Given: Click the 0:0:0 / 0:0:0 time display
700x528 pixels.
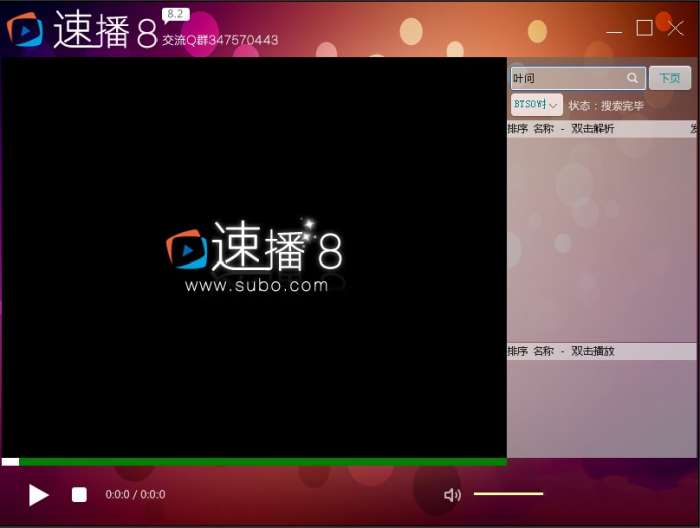Looking at the screenshot, I should pos(135,495).
